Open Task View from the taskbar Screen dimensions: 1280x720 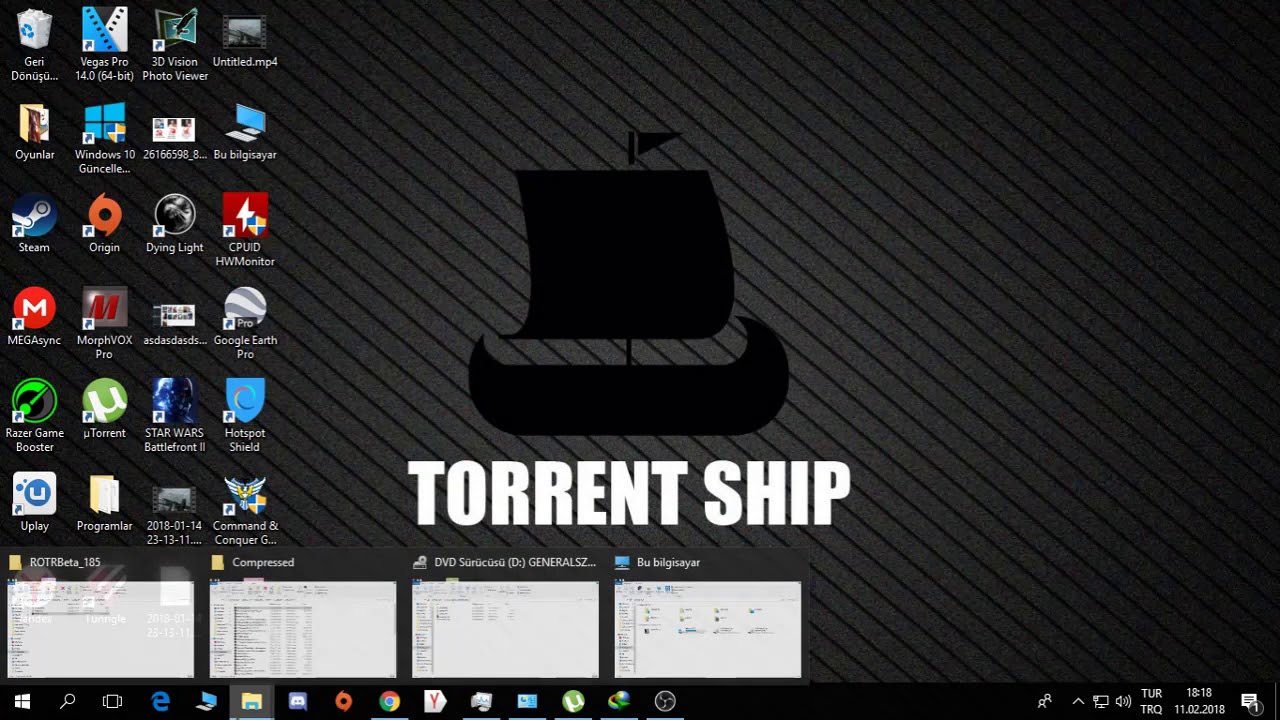113,702
